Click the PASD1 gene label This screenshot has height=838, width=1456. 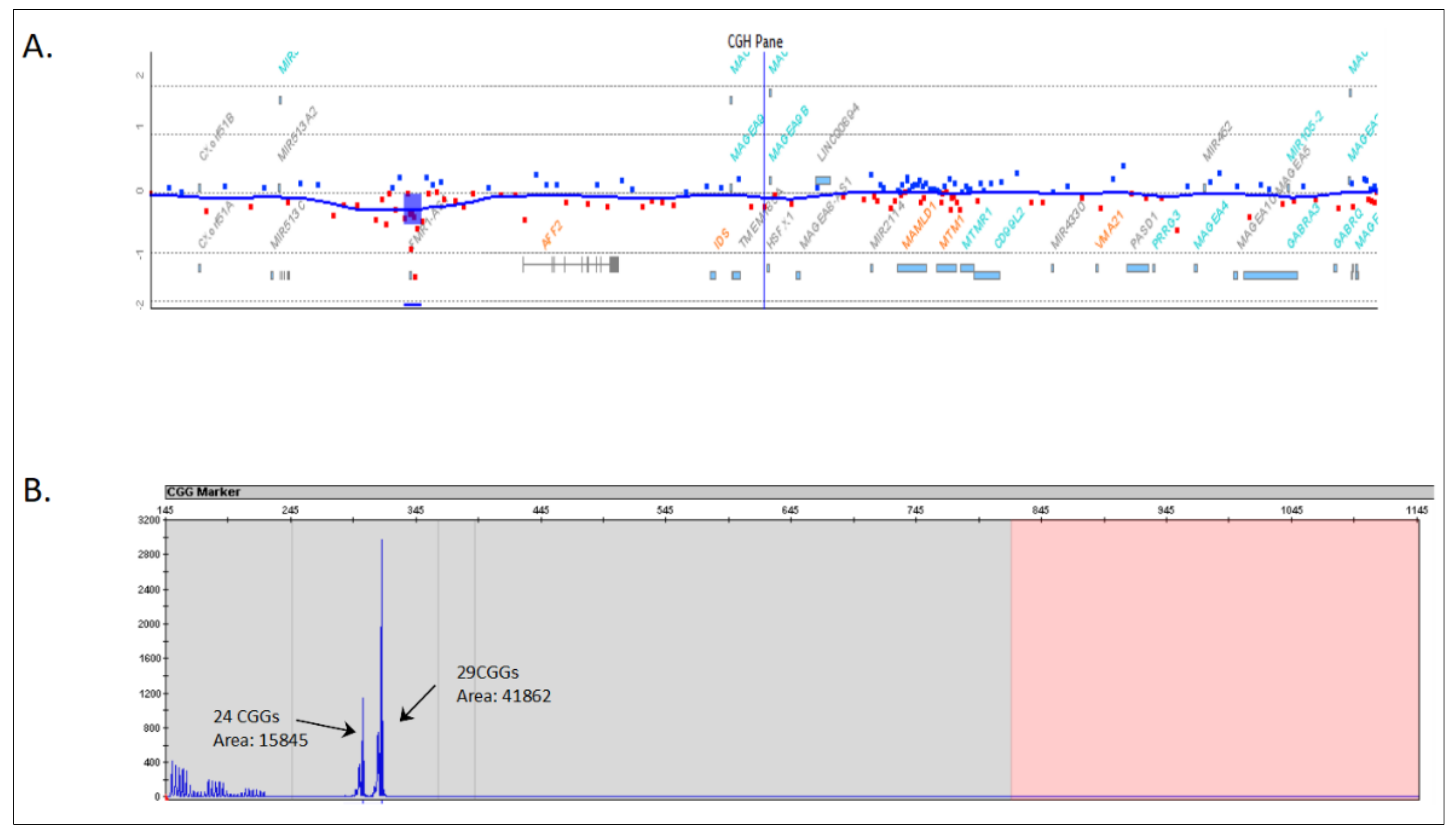1143,230
